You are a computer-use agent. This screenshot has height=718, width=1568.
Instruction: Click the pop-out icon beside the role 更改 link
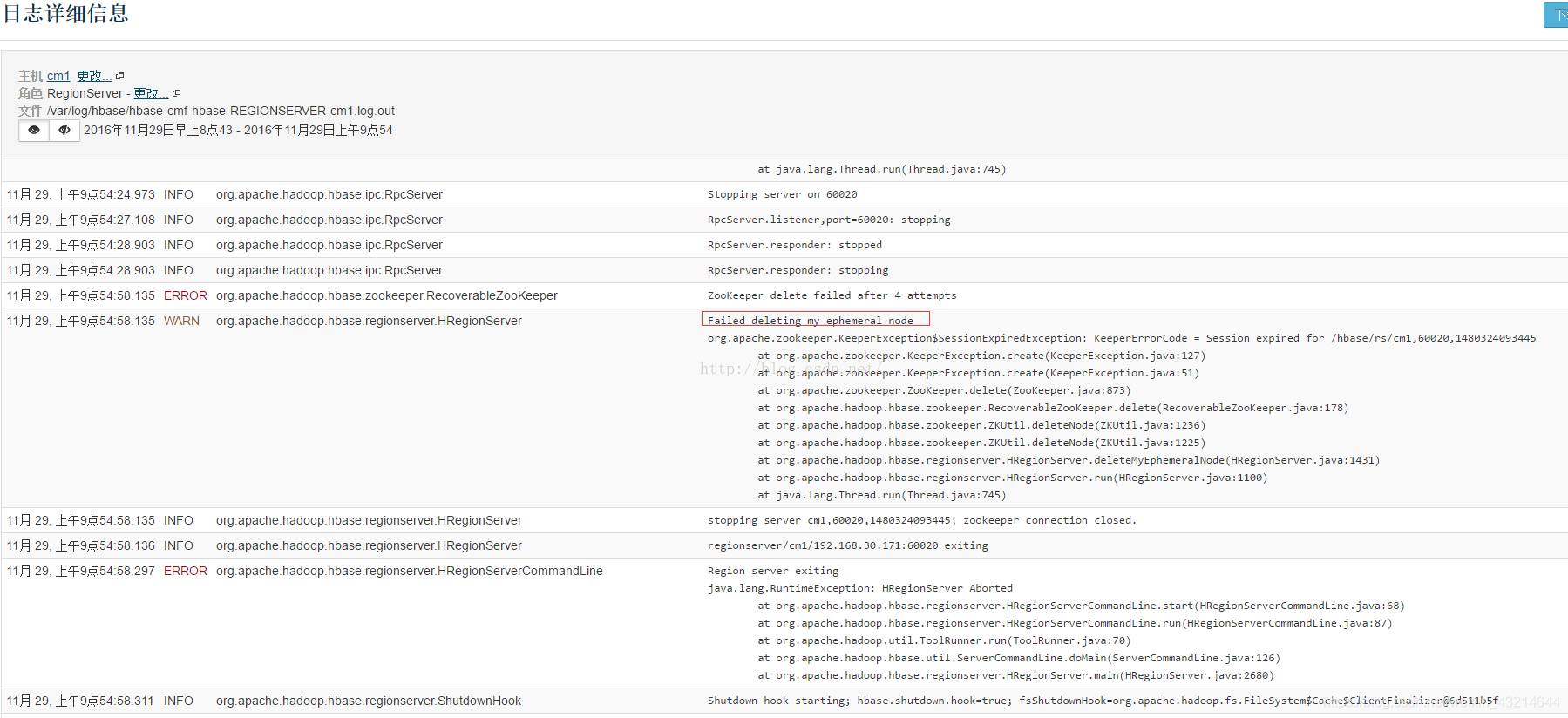pyautogui.click(x=177, y=93)
